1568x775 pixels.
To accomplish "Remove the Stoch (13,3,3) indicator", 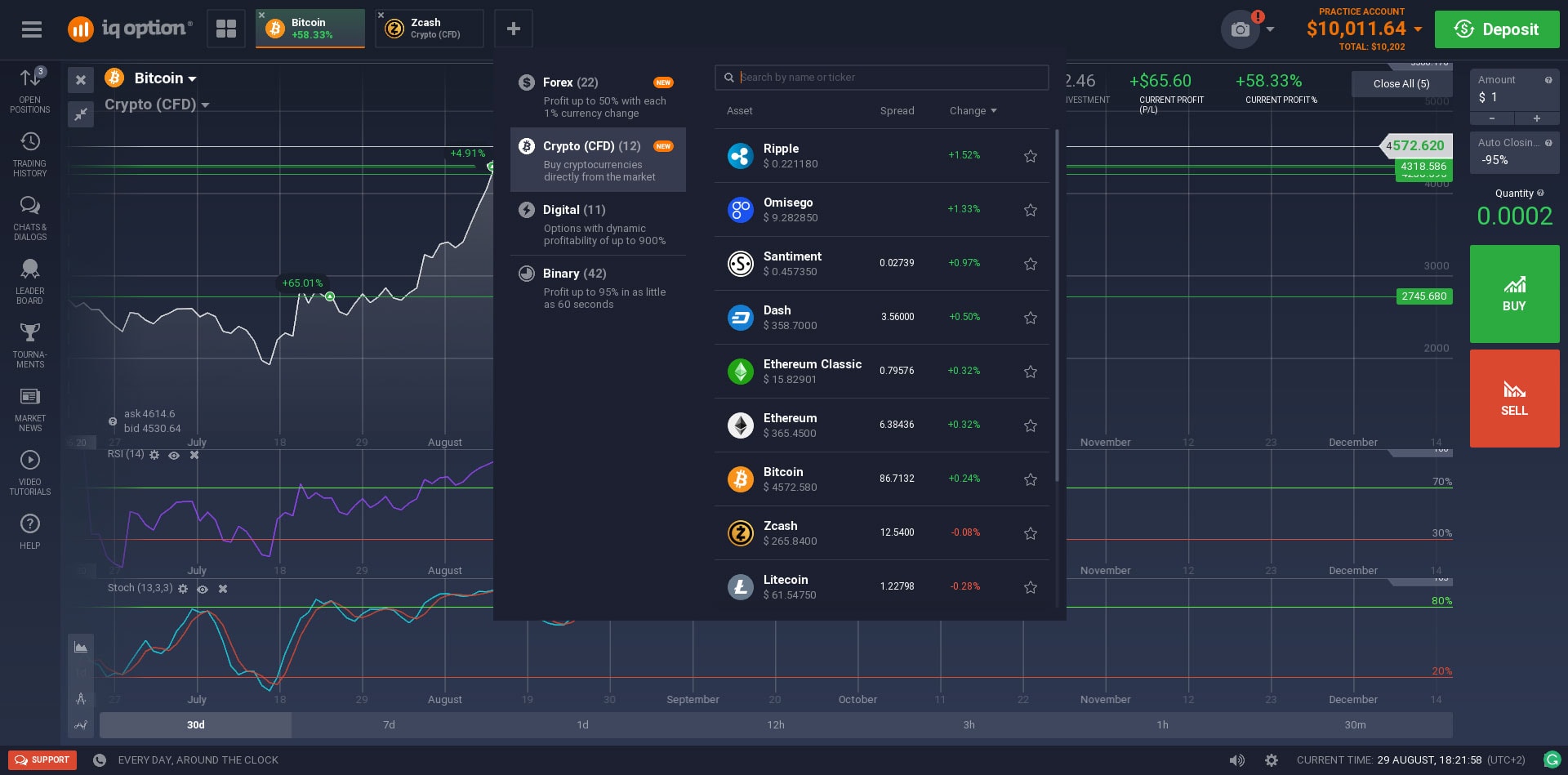I will pyautogui.click(x=223, y=589).
